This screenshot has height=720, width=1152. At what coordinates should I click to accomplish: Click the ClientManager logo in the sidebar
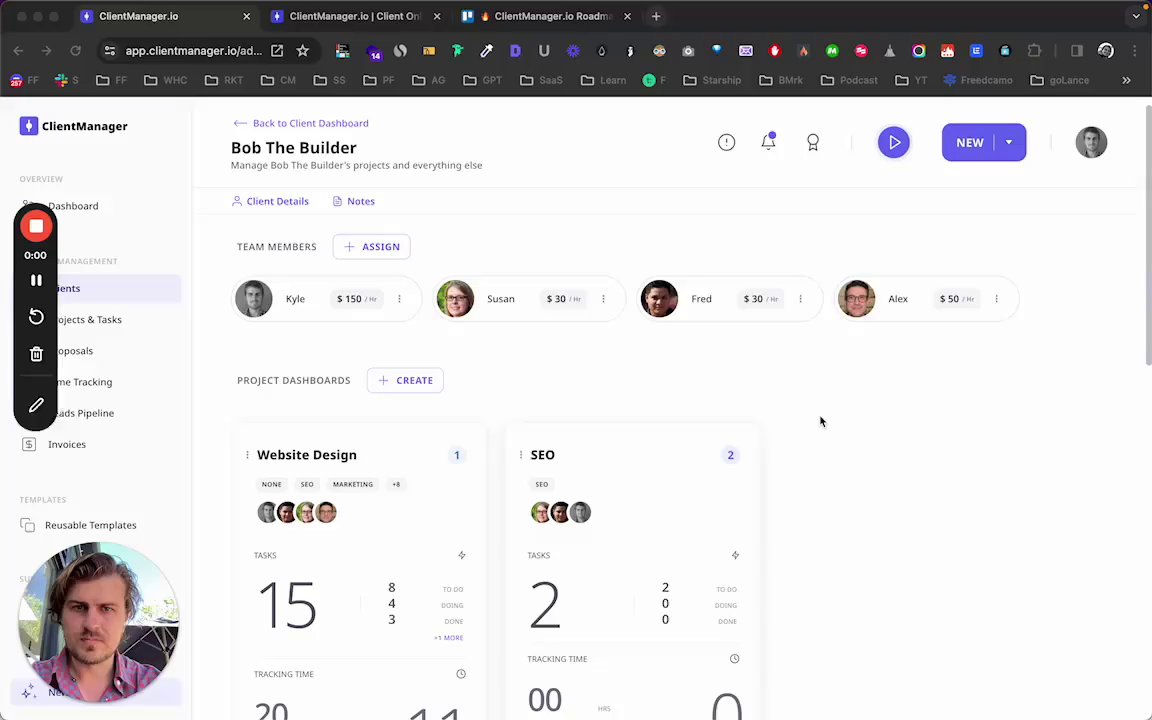[73, 126]
